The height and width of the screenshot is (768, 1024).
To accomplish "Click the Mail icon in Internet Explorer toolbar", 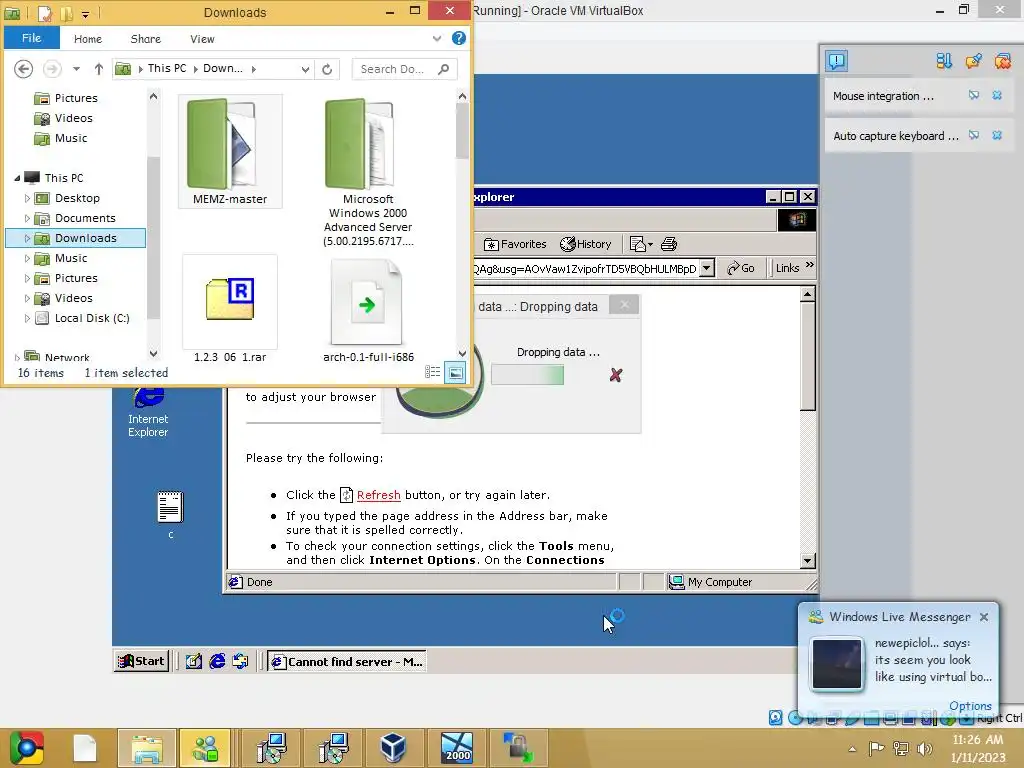I will [x=641, y=244].
